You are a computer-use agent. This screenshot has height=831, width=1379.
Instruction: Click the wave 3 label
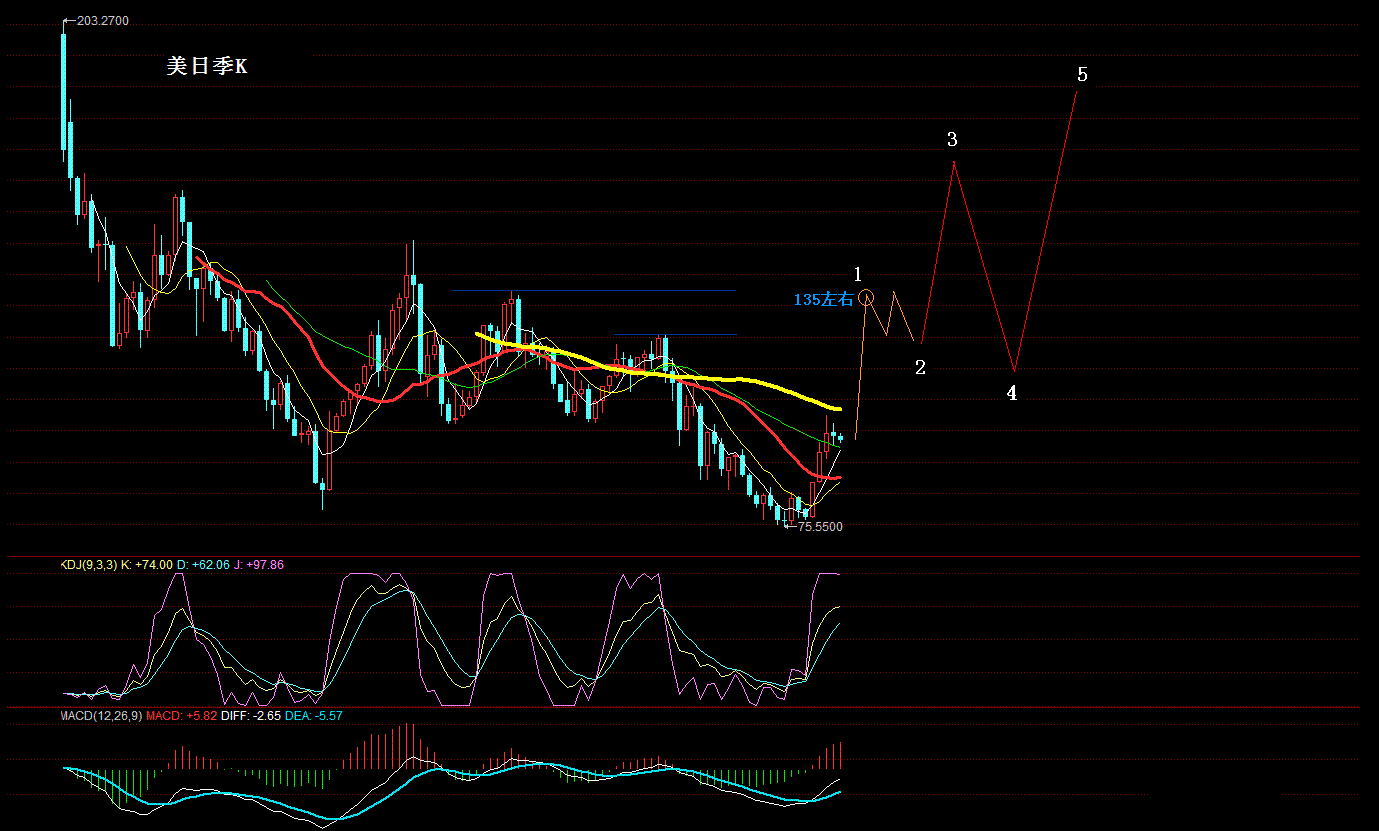pos(953,139)
